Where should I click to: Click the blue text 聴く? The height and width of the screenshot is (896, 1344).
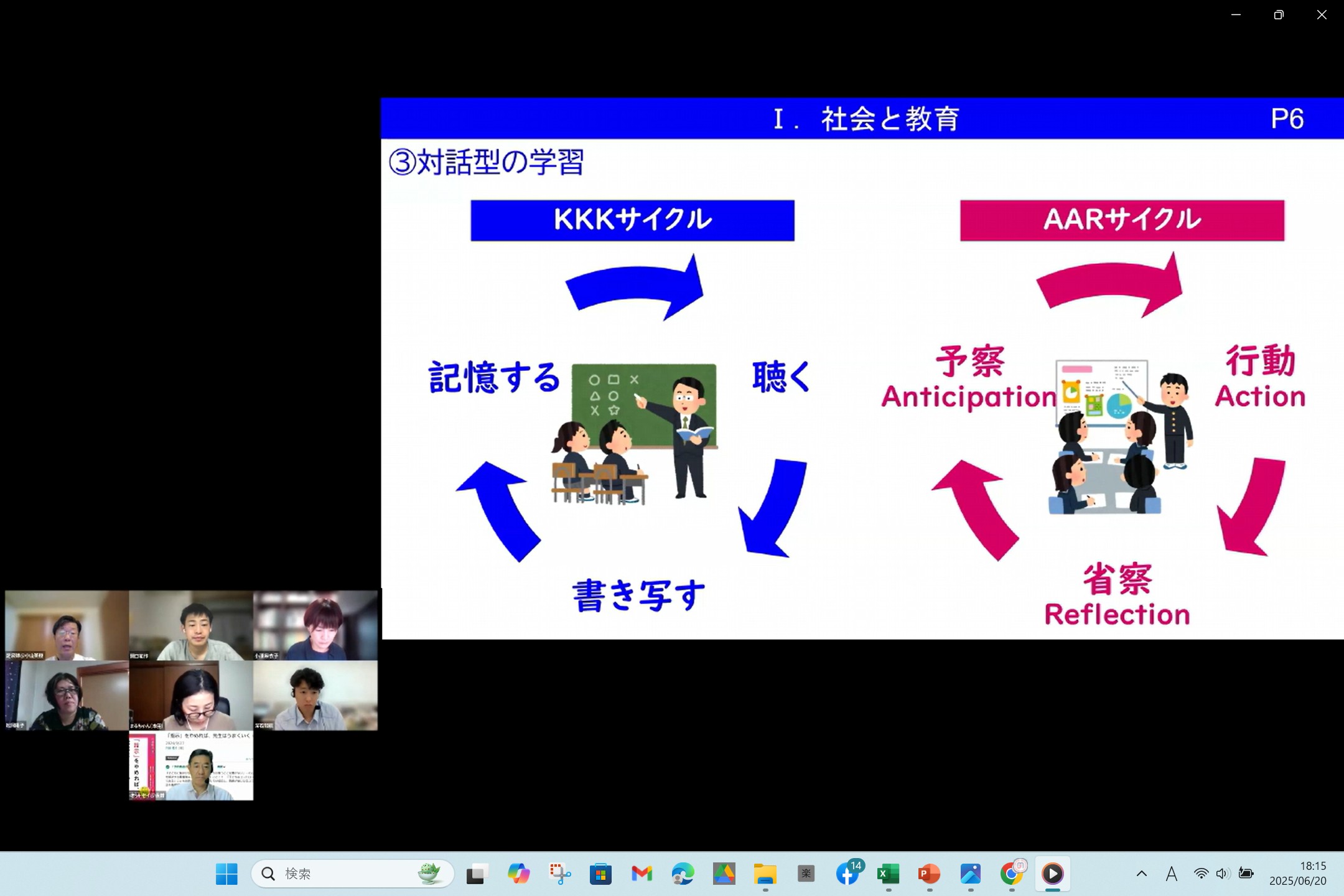[x=782, y=376]
